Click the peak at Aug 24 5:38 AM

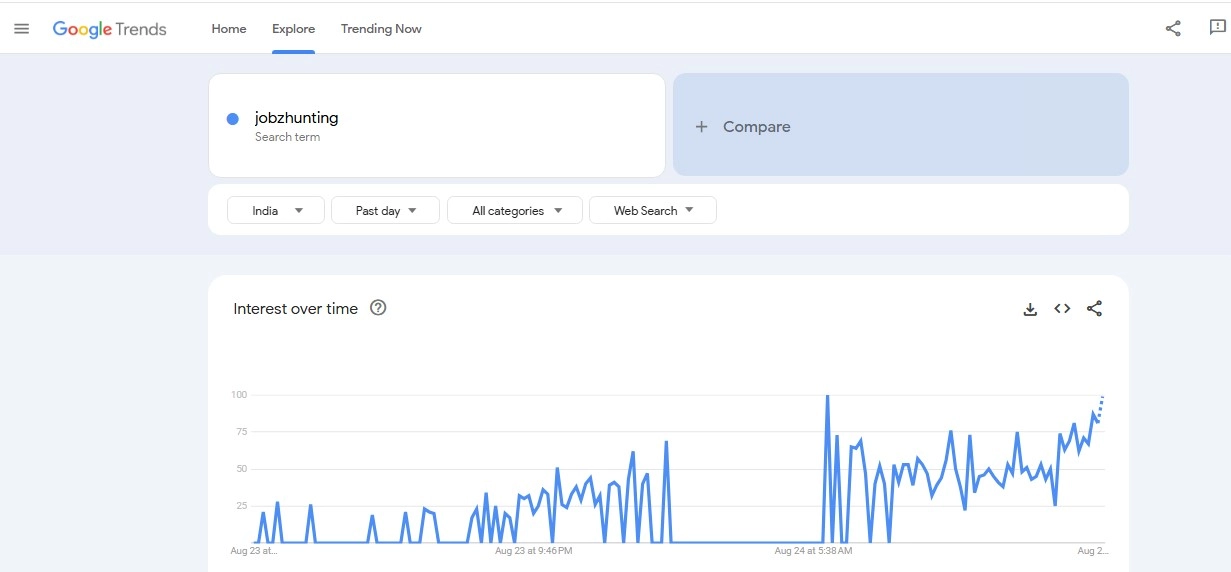point(827,397)
